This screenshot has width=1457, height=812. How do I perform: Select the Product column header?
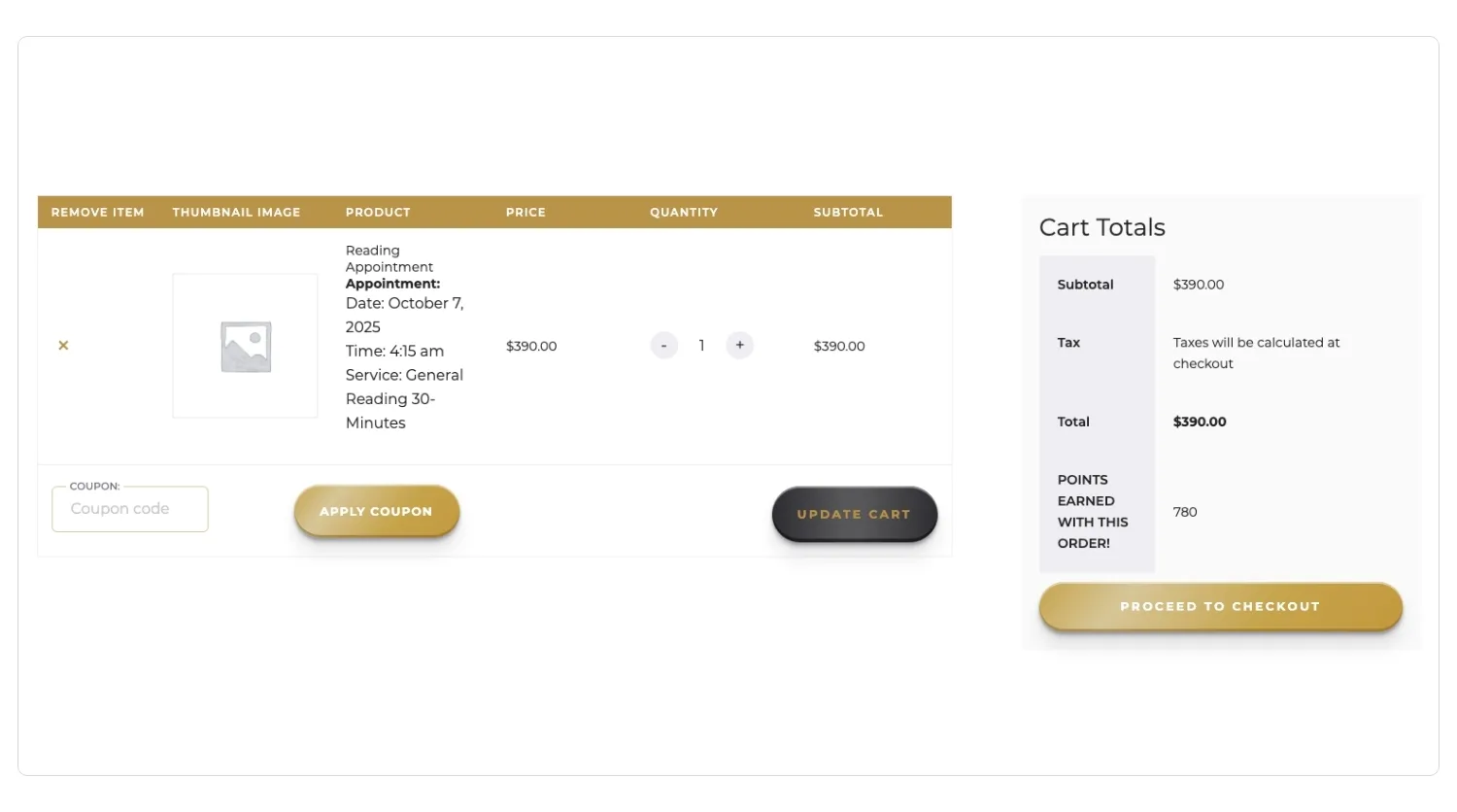[378, 212]
